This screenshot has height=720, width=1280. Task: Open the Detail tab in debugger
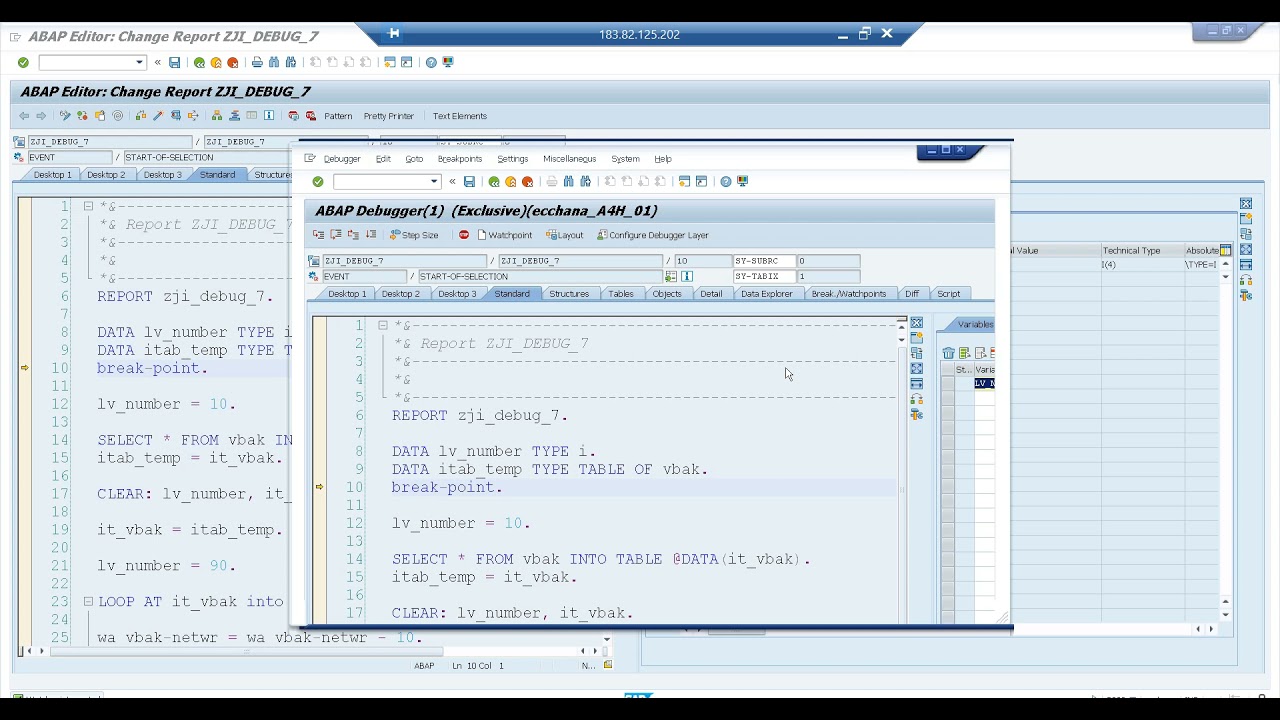pyautogui.click(x=711, y=294)
